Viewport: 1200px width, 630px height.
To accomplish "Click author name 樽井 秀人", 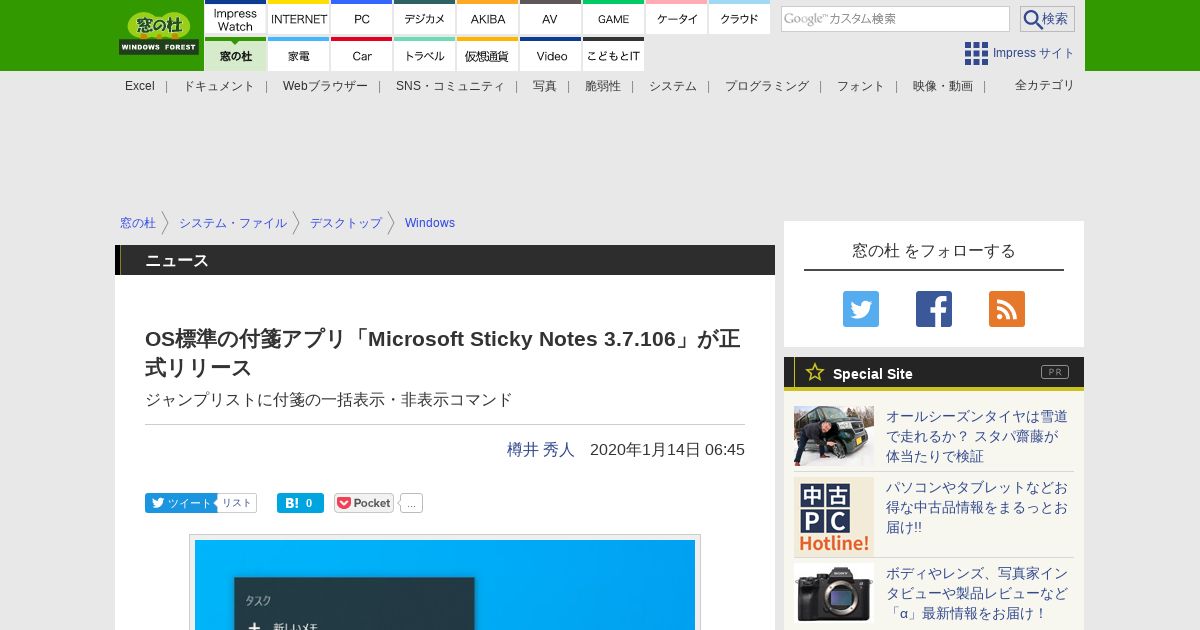I will coord(541,450).
